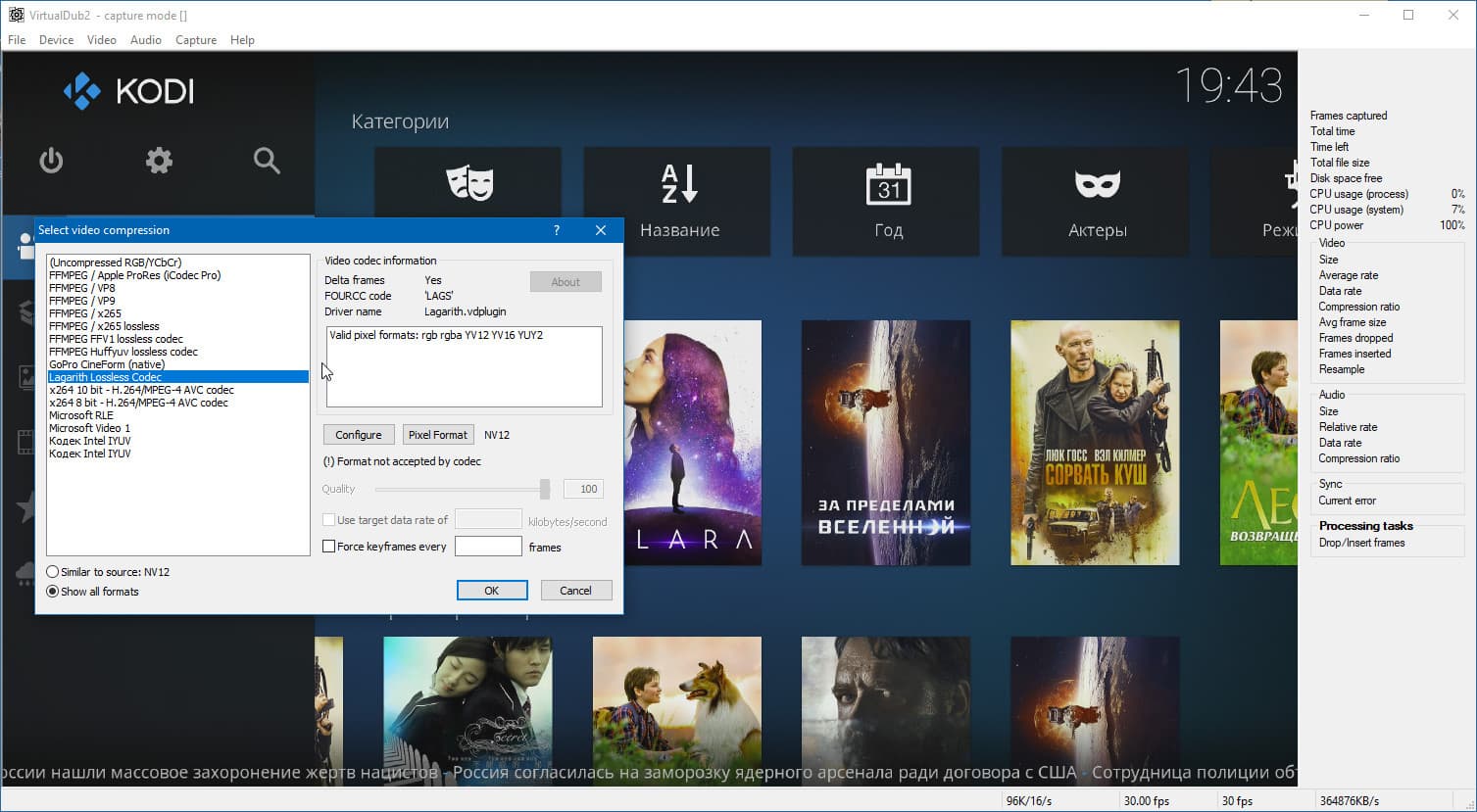
Task: Select Similar to source: NV12 radio
Action: pyautogui.click(x=53, y=572)
